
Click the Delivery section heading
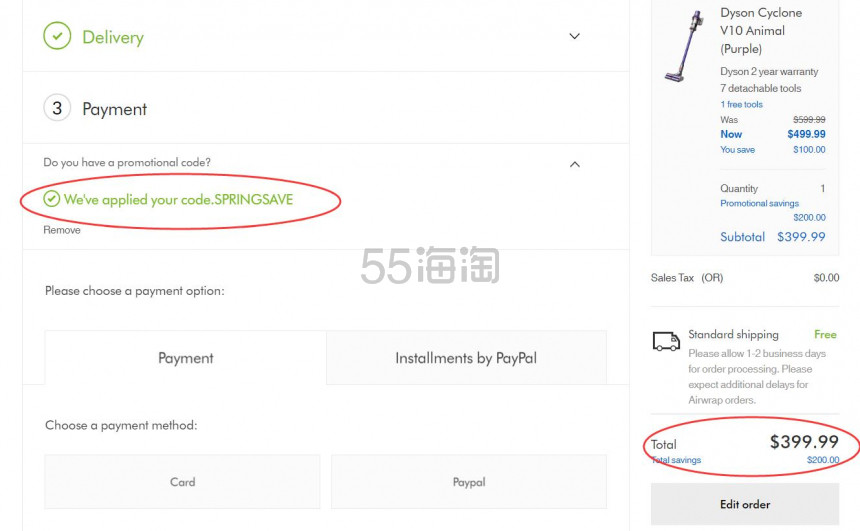(113, 37)
